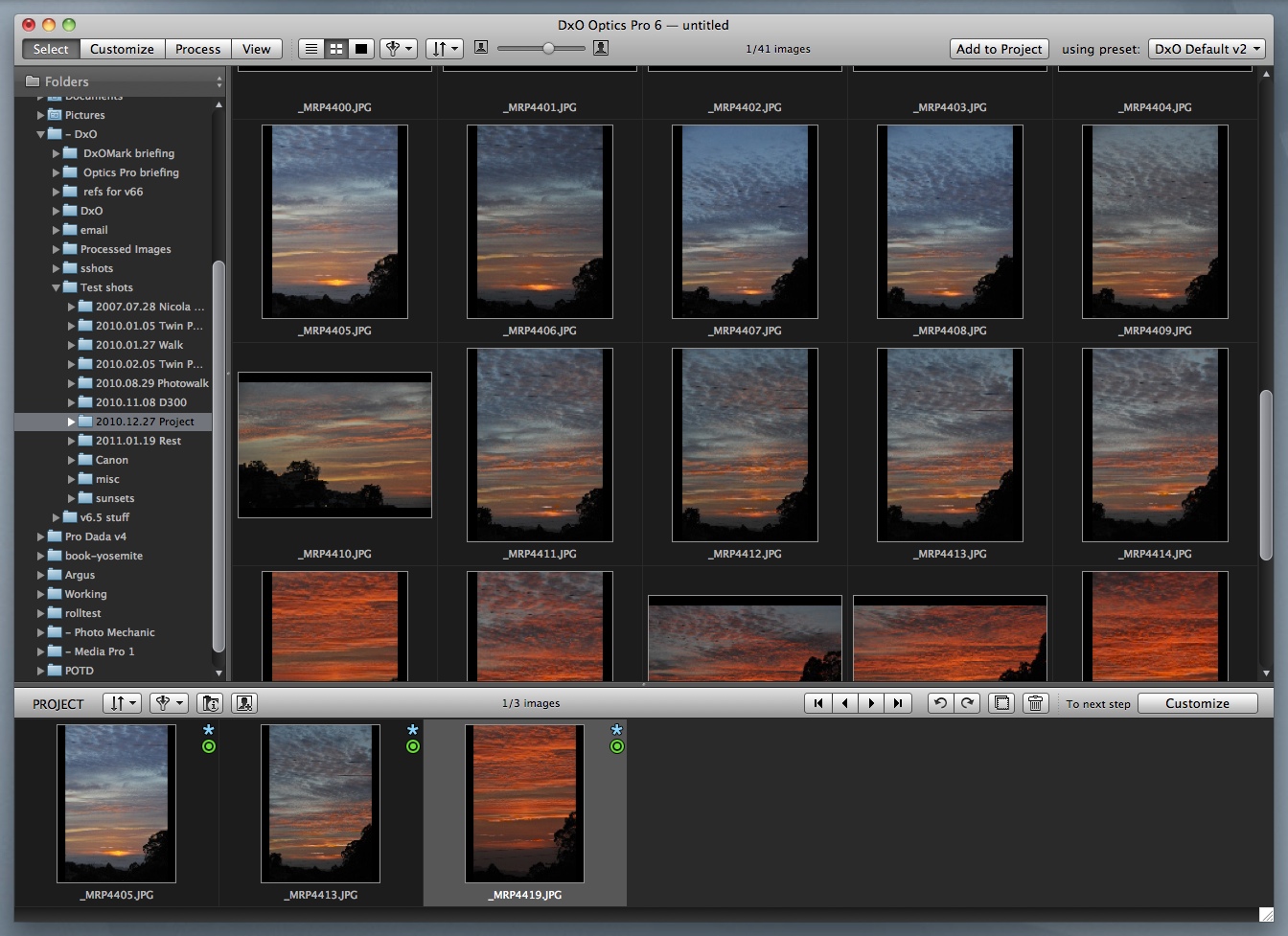Rotate project image clockwise
Image resolution: width=1288 pixels, height=936 pixels.
967,703
